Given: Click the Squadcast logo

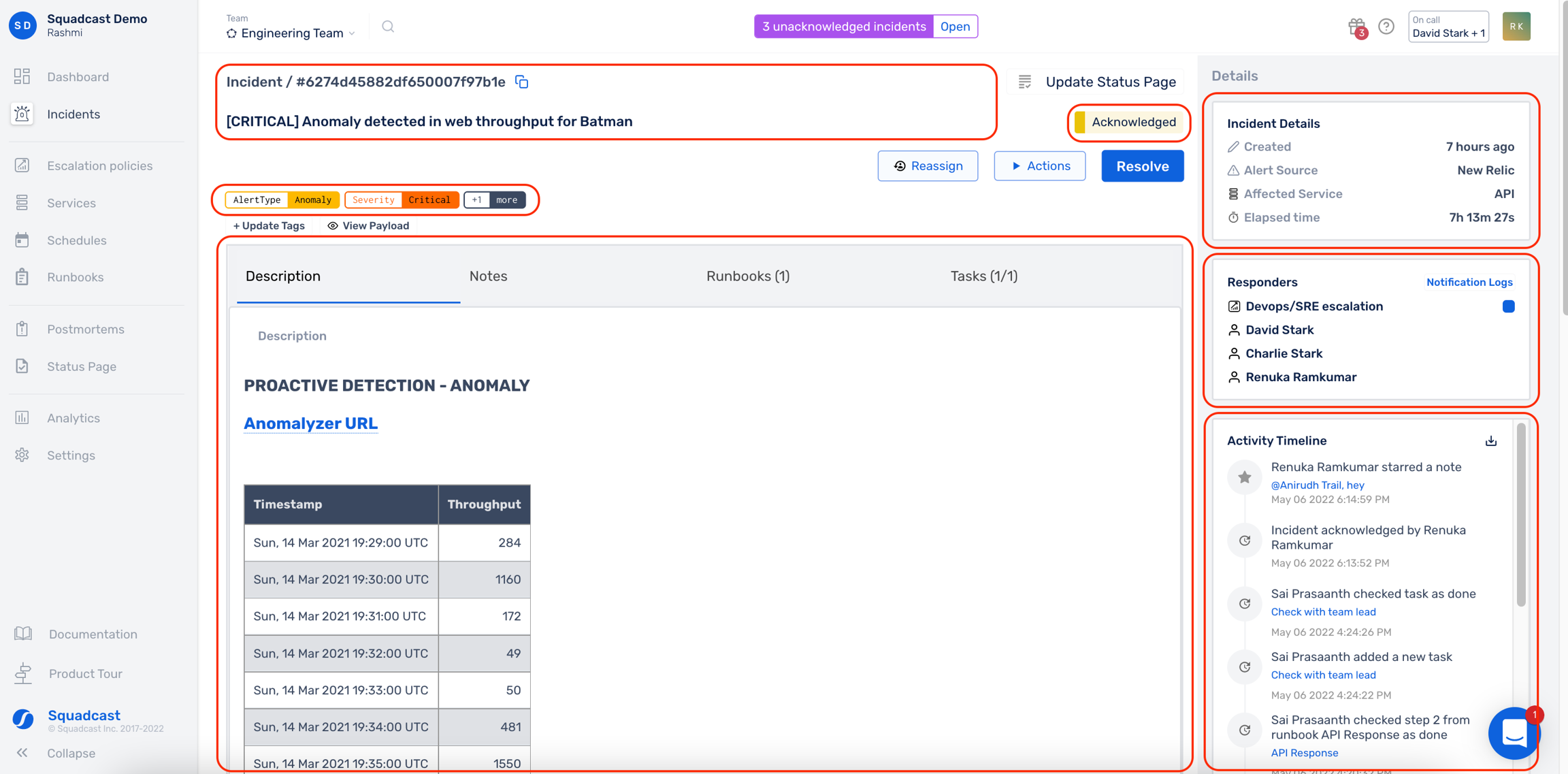Looking at the screenshot, I should [23, 718].
